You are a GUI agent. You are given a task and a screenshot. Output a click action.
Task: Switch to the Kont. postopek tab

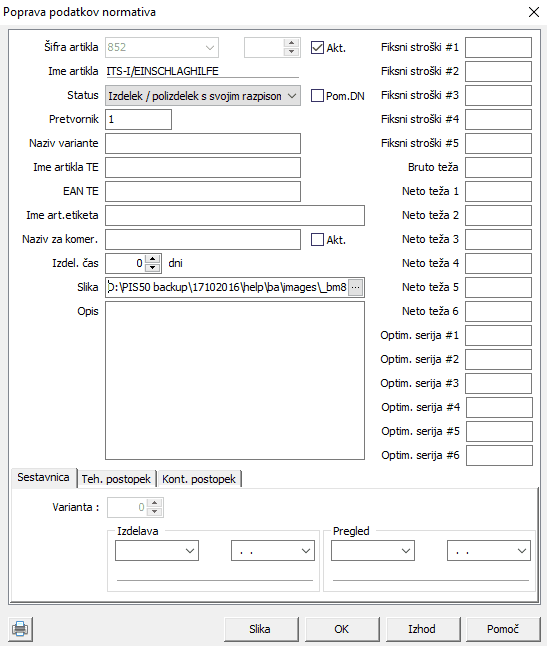pyautogui.click(x=199, y=479)
